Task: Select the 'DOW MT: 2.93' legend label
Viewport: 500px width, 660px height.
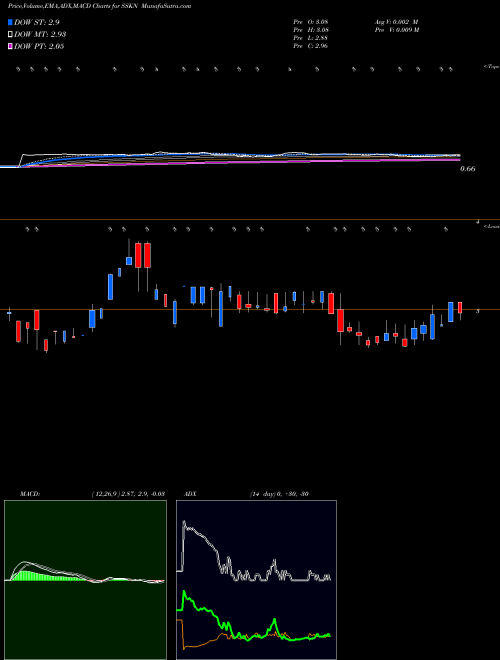Action: [40, 34]
